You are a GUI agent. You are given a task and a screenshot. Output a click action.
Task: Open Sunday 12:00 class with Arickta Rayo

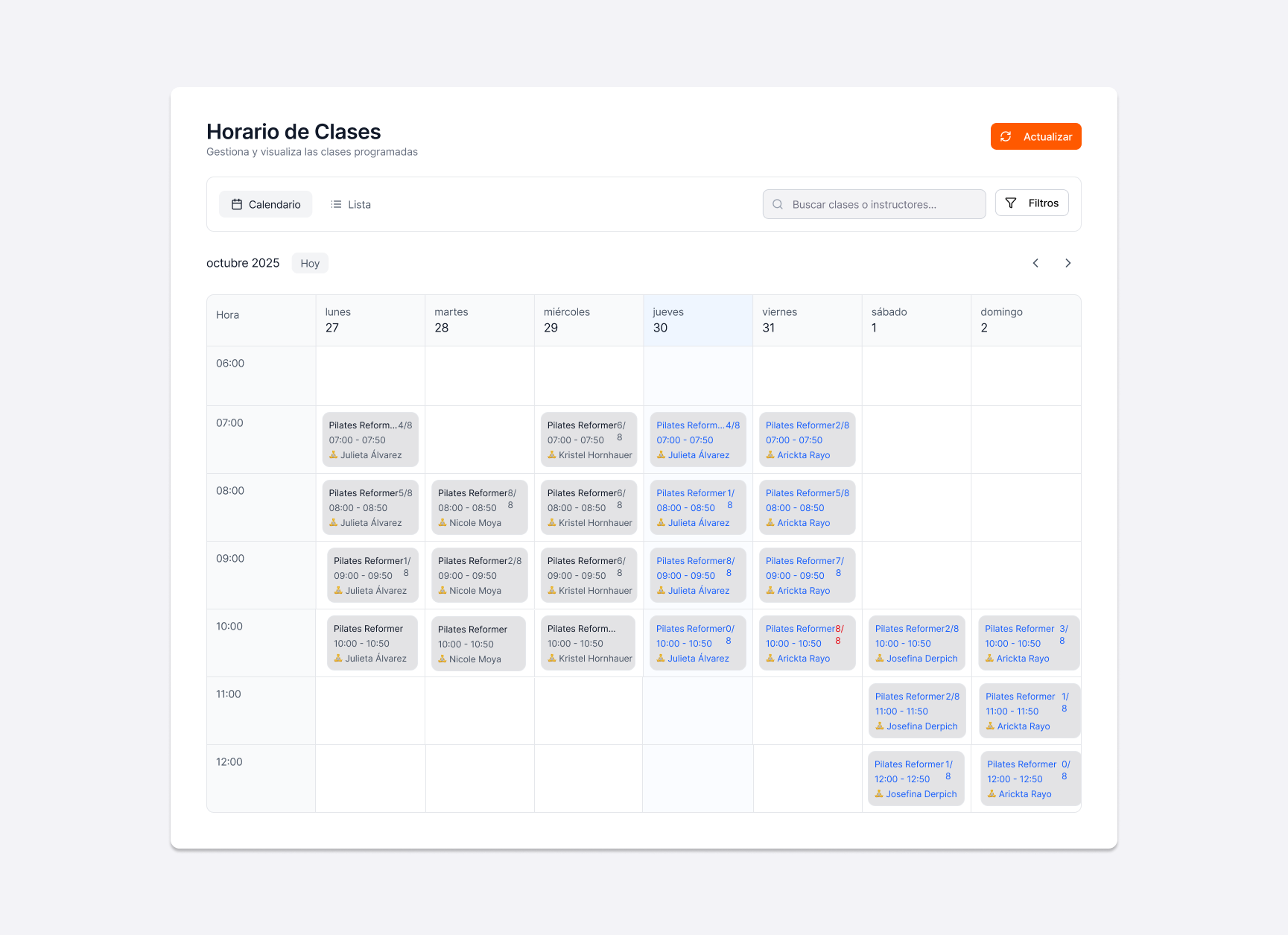coord(1030,779)
